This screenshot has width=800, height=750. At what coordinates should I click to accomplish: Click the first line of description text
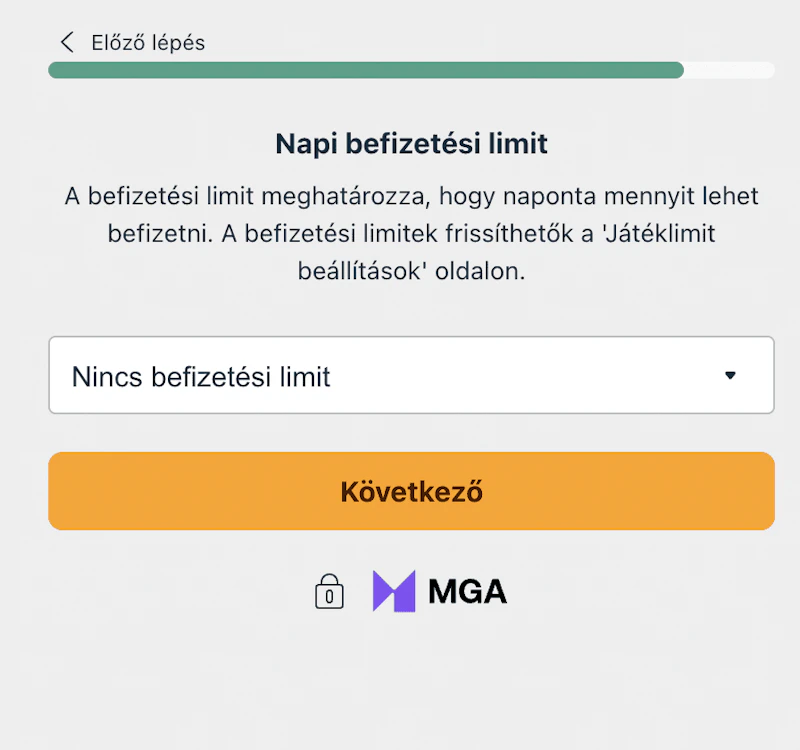[411, 196]
